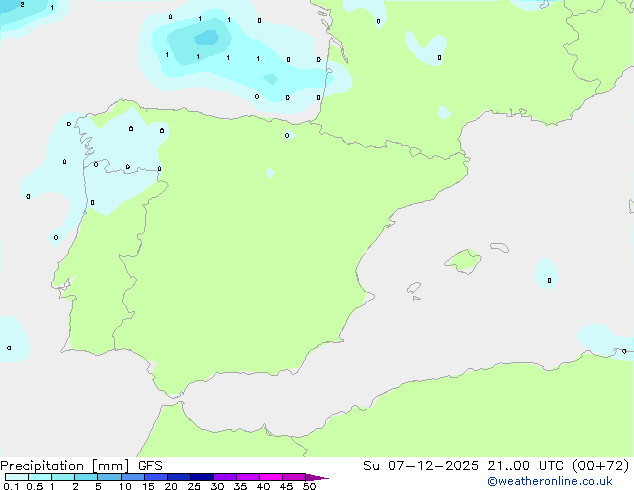
Task: Open the weatheronline.co.uk copyright link
Action: coord(550,481)
